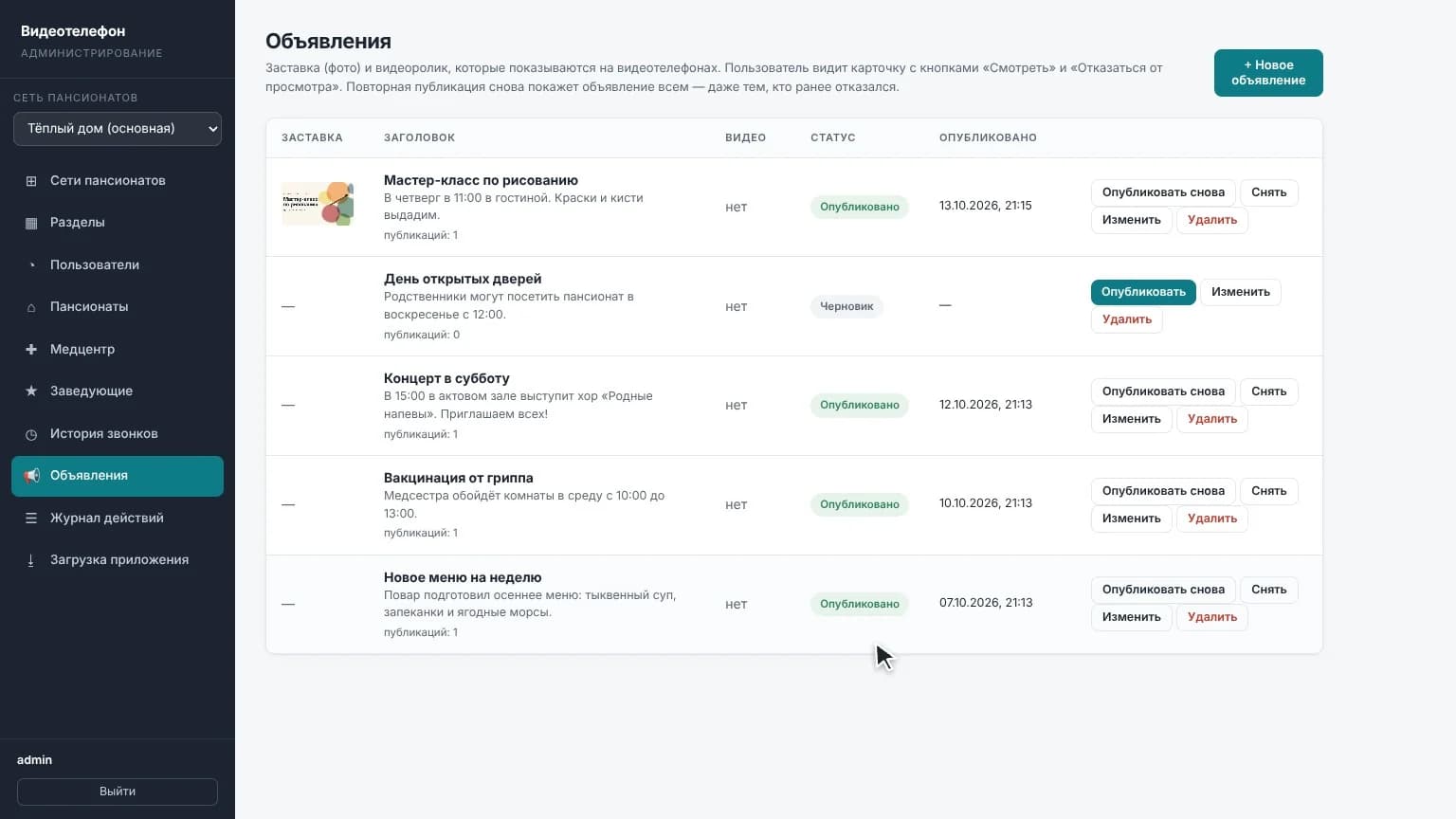1456x819 pixels.
Task: Click the megaphone icon beside Объявления
Action: tap(31, 476)
